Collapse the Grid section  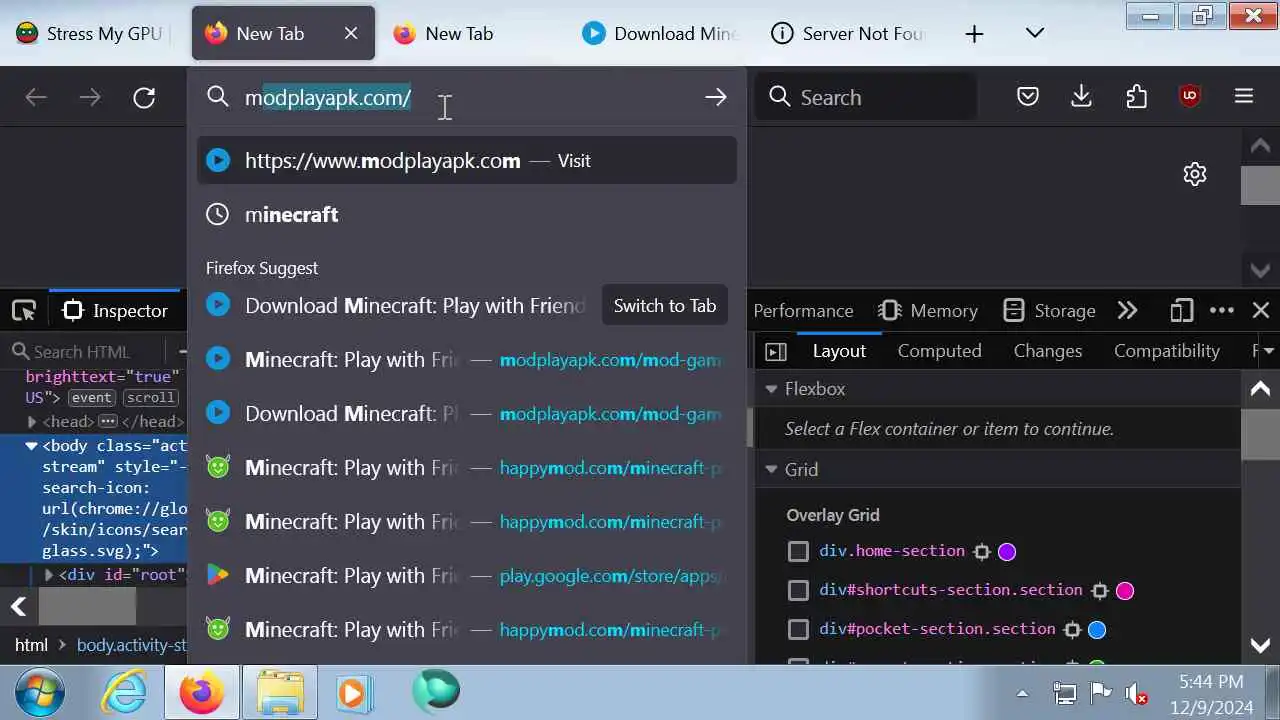[x=771, y=469]
